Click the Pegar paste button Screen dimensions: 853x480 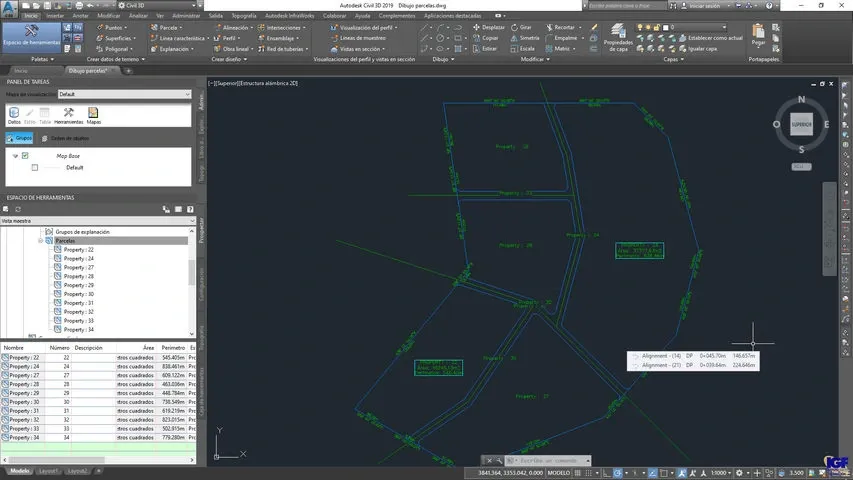coord(758,35)
